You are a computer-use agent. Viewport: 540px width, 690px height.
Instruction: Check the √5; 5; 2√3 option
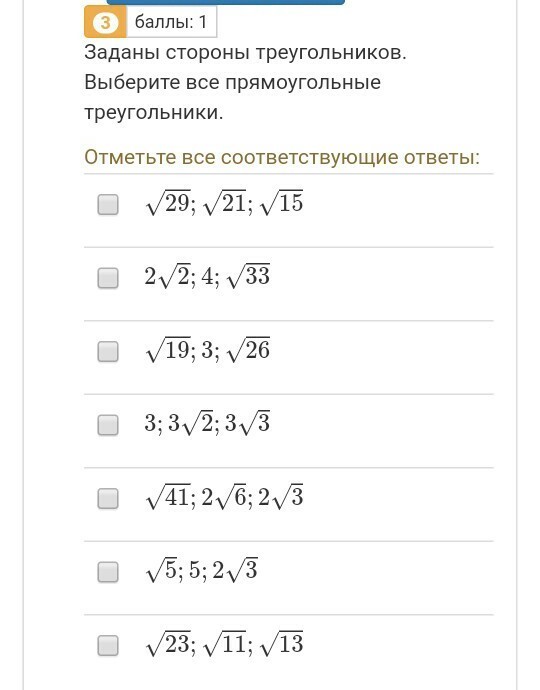[108, 572]
